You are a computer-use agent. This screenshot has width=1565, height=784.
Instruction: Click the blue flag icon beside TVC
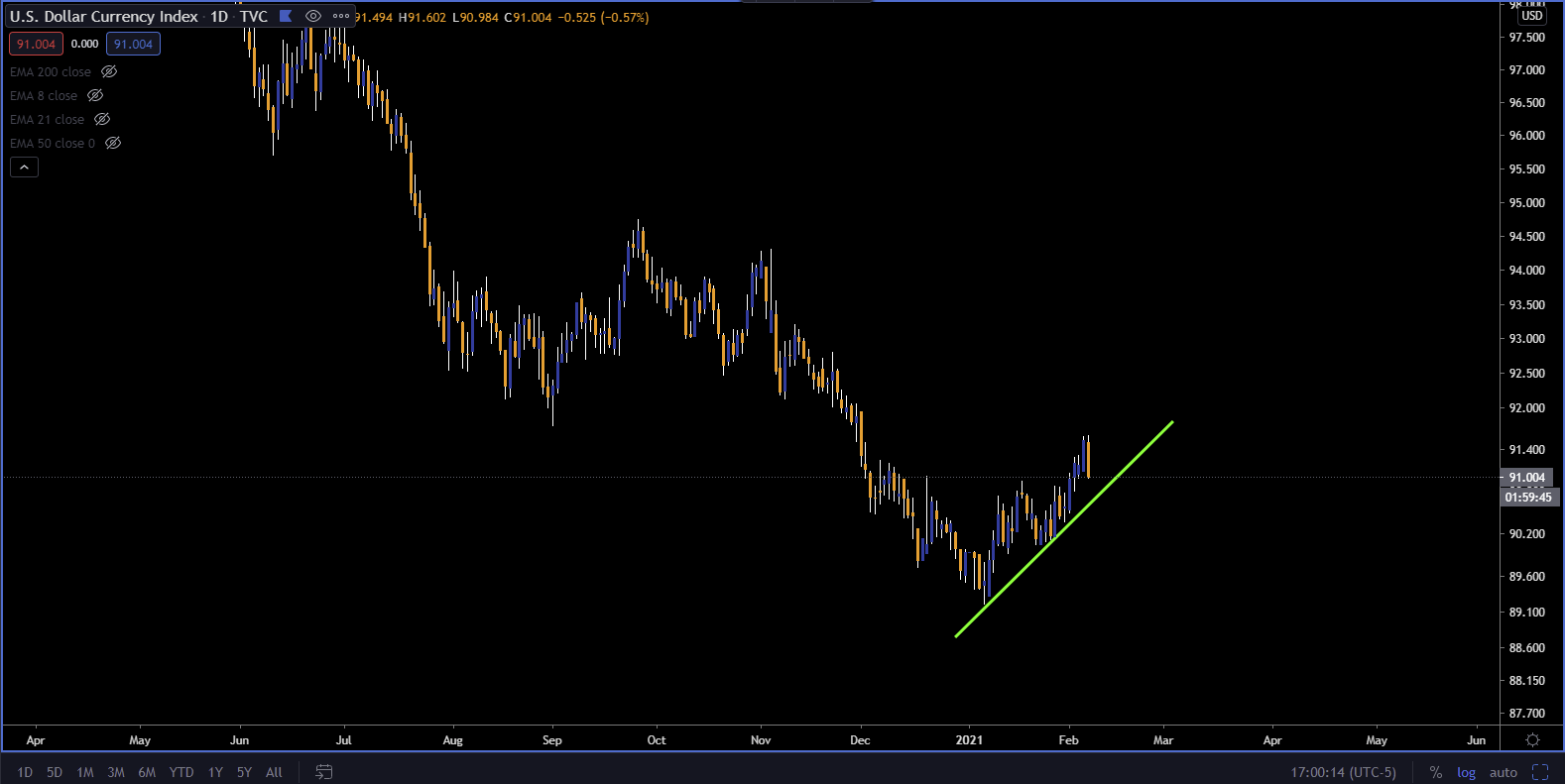[286, 16]
